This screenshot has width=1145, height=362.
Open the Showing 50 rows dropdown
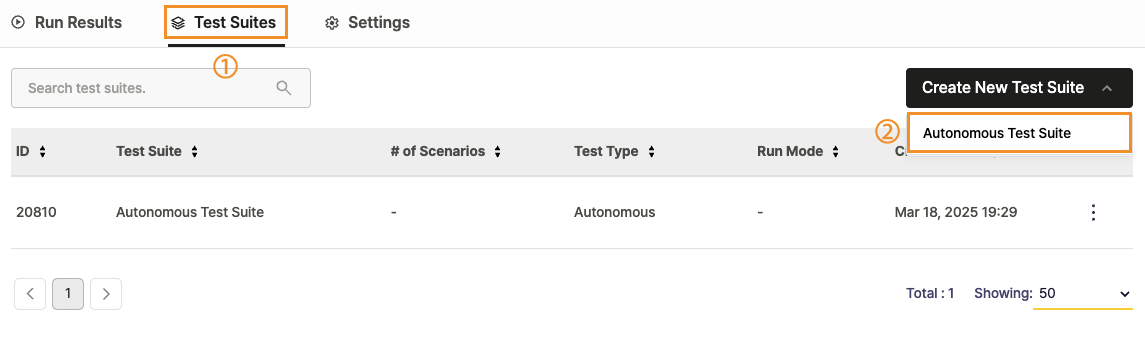(1083, 293)
